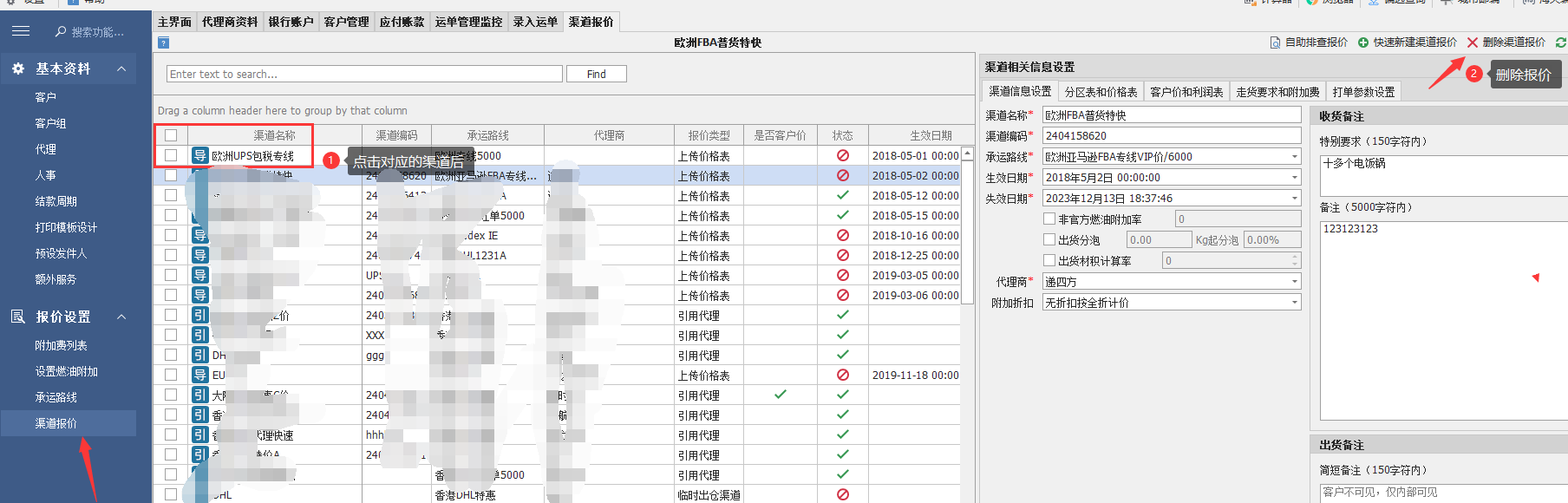Open 承运路线 in the sidebar
Viewport: 1568px width, 503px height.
[56, 397]
